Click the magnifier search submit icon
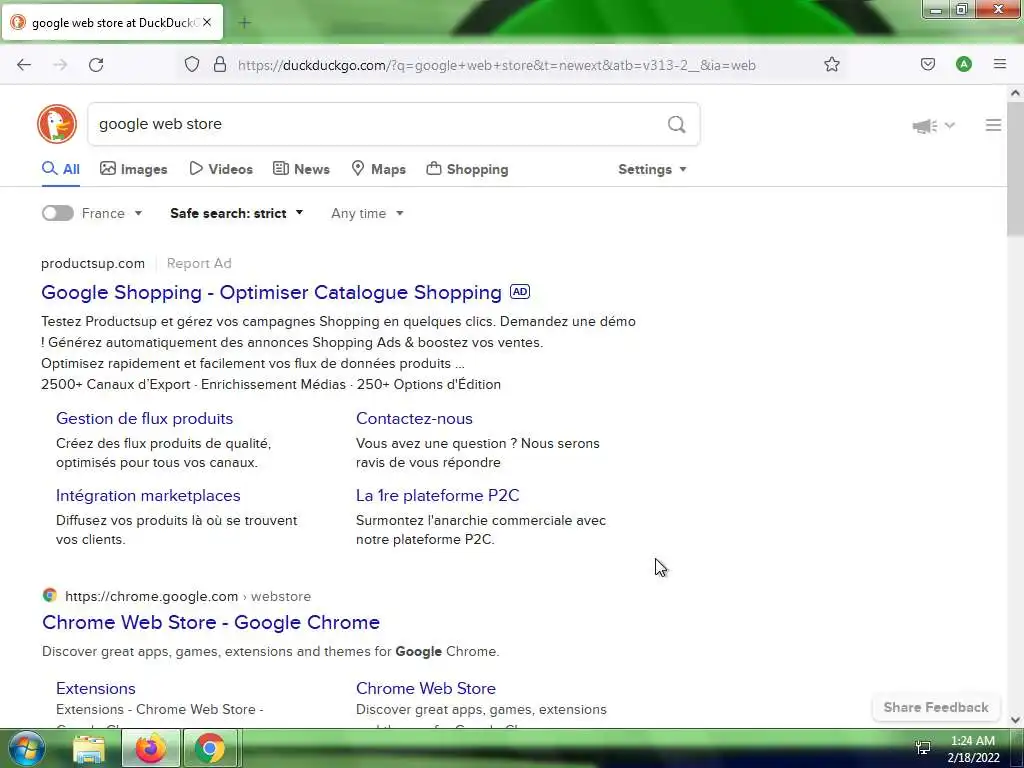 pyautogui.click(x=677, y=124)
